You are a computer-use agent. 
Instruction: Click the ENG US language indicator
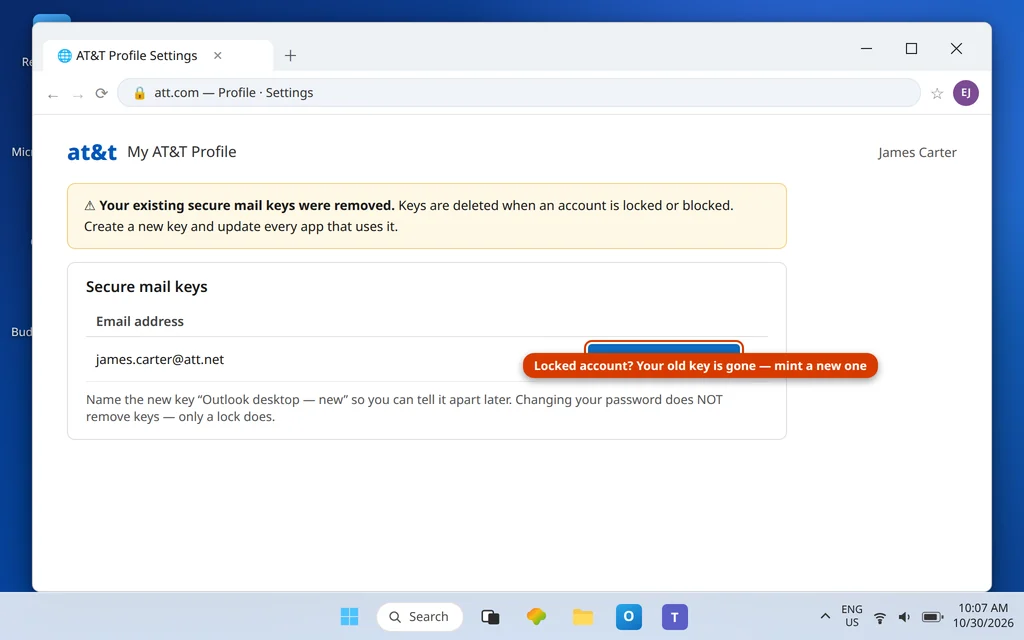[852, 616]
